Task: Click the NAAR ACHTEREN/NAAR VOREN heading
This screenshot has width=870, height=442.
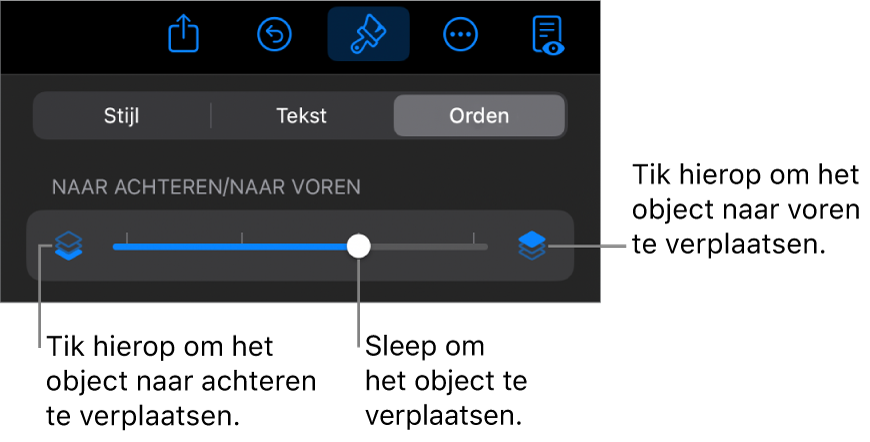Action: point(206,187)
